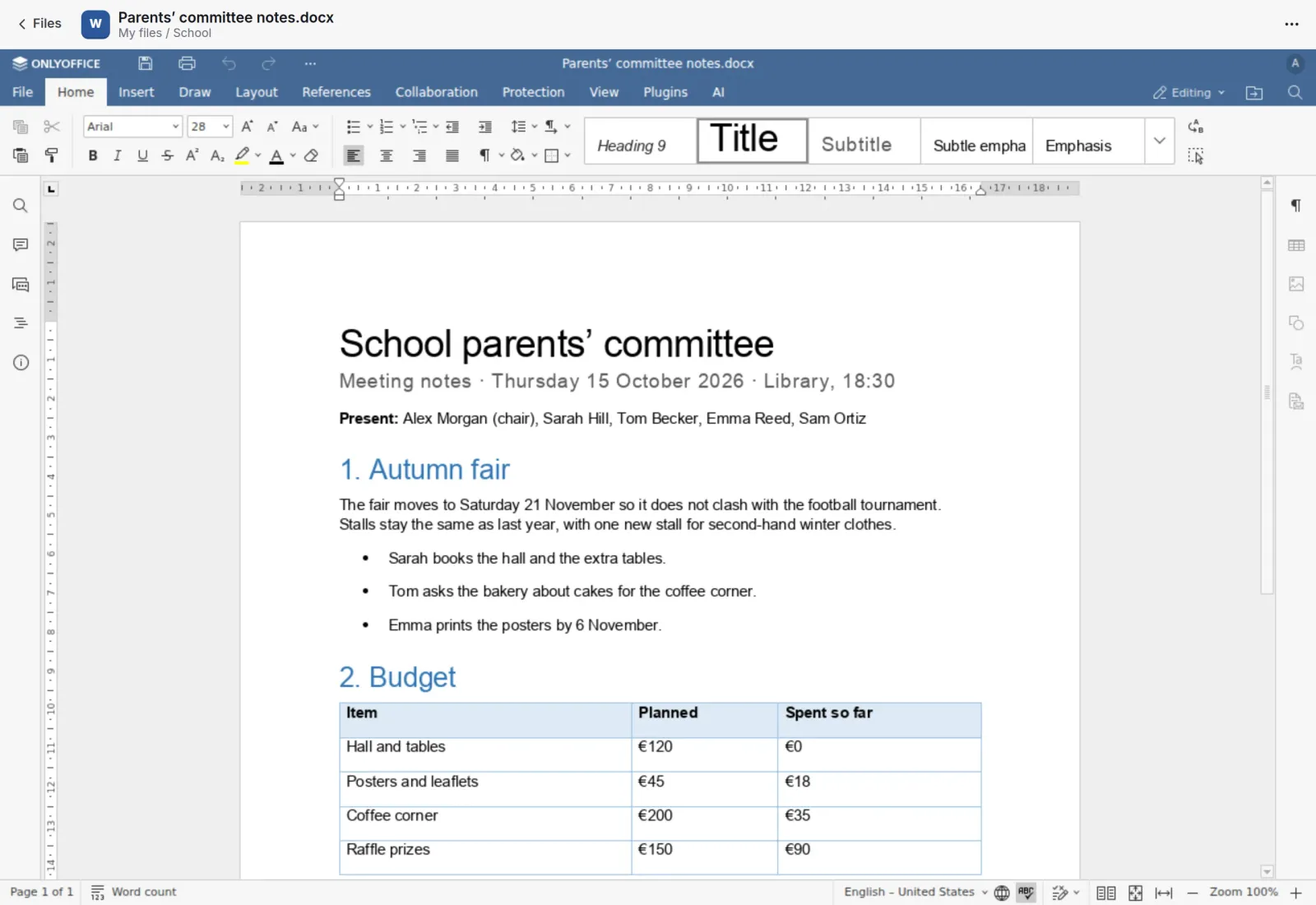This screenshot has width=1316, height=905.
Task: Click the Undo arrow icon
Action: [x=229, y=63]
